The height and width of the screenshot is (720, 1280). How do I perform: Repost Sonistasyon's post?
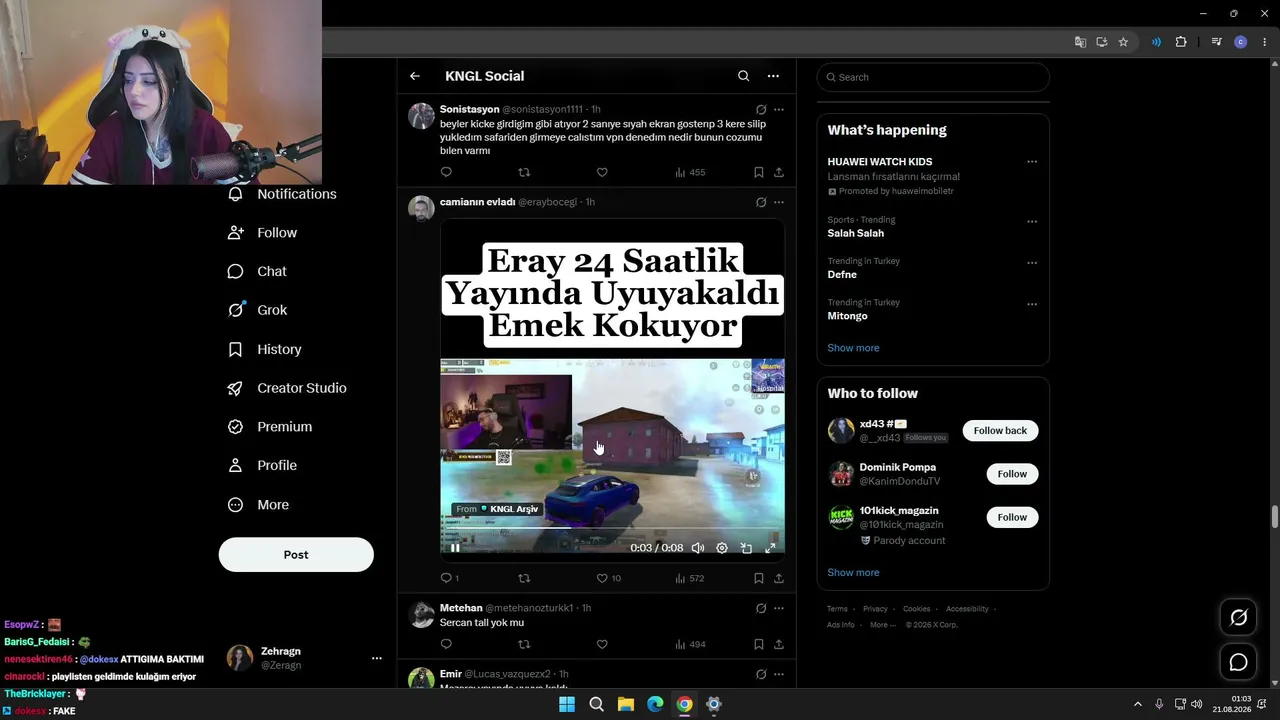pos(524,172)
